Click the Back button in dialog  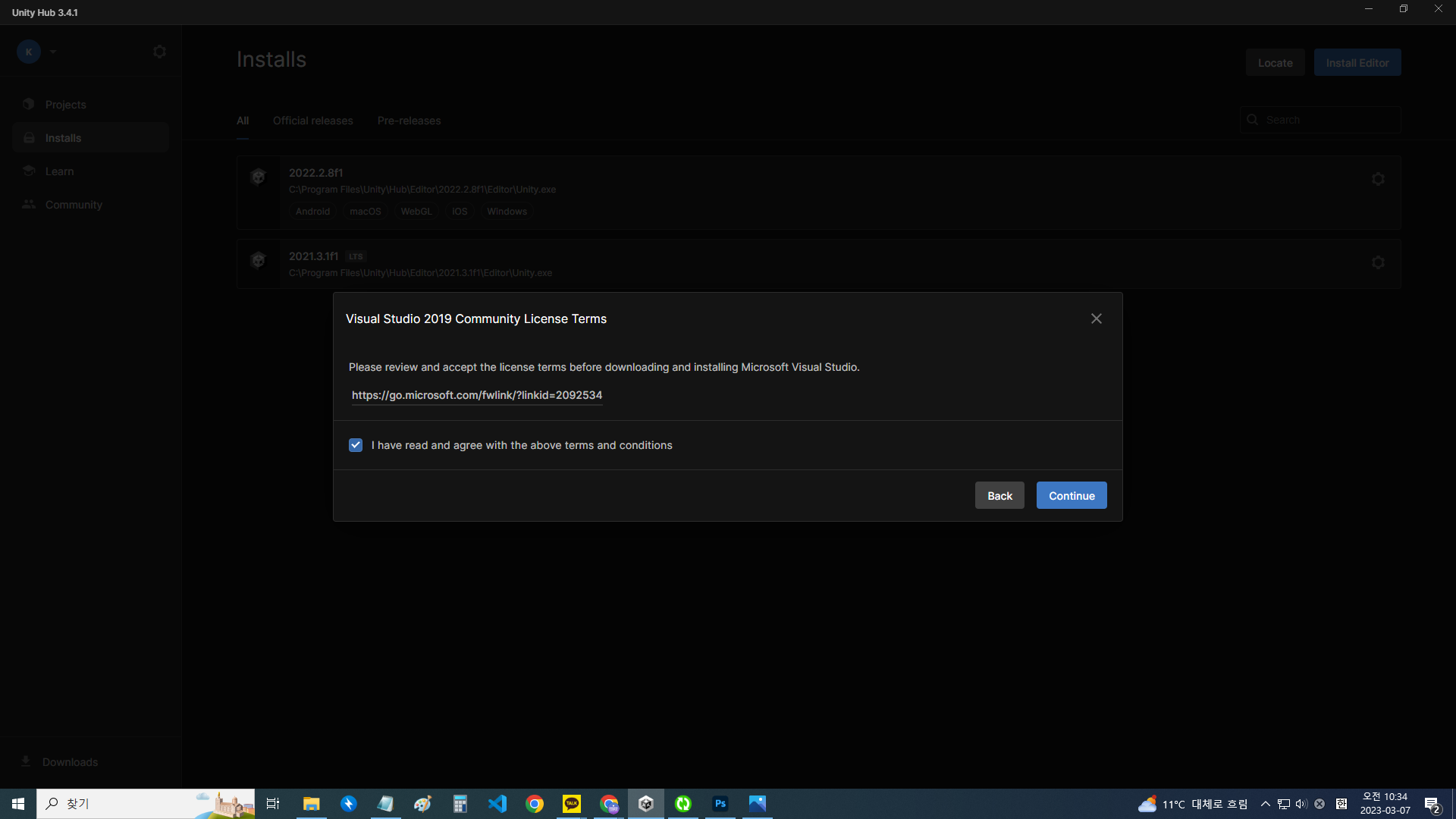tap(999, 496)
